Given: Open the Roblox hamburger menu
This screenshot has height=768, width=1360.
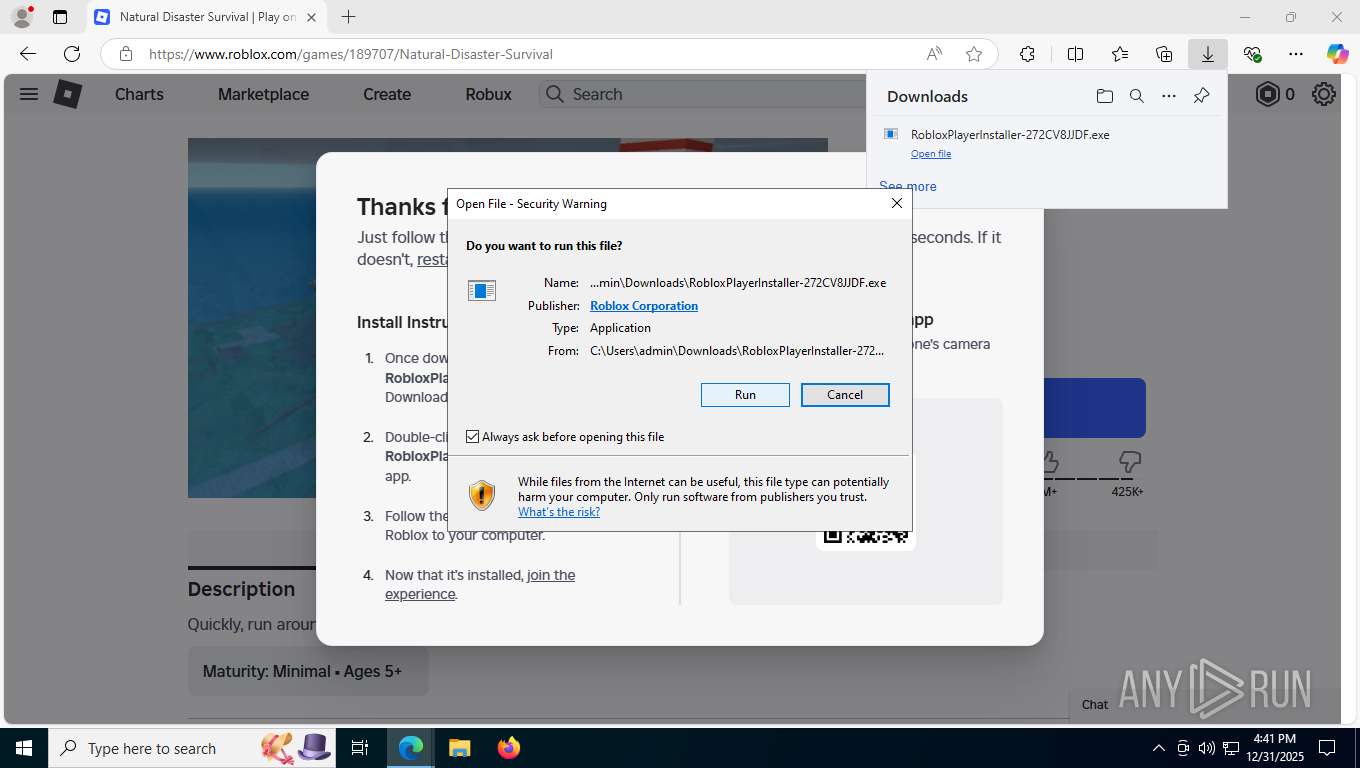Looking at the screenshot, I should (29, 94).
